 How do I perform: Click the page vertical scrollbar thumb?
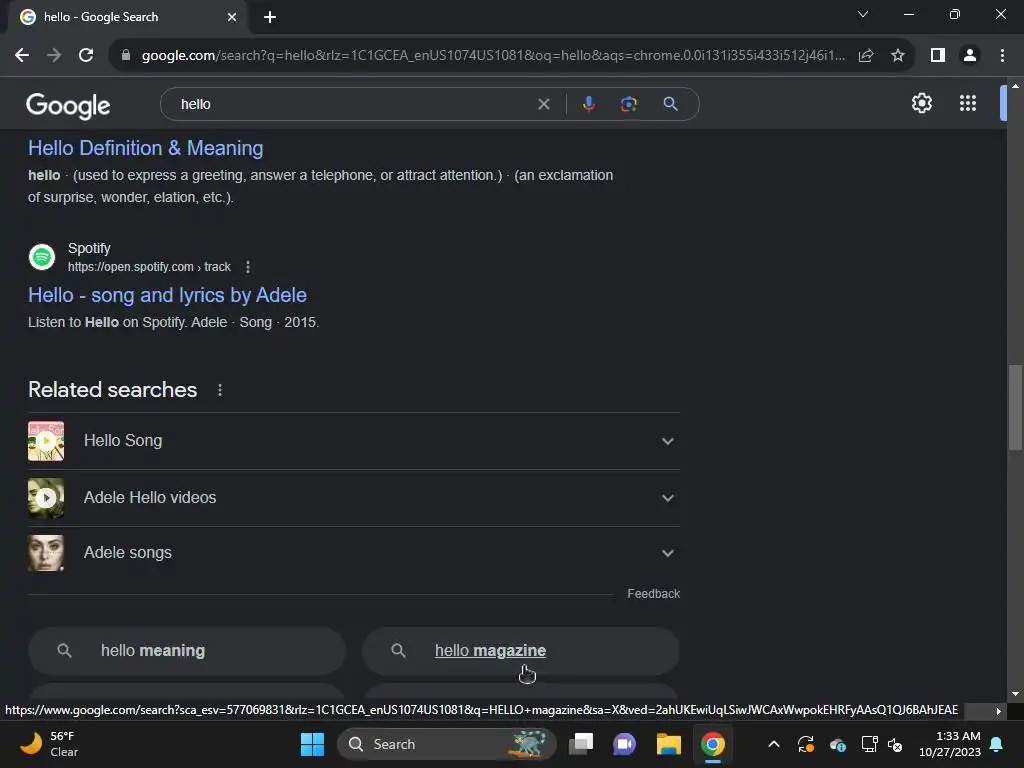click(1015, 407)
